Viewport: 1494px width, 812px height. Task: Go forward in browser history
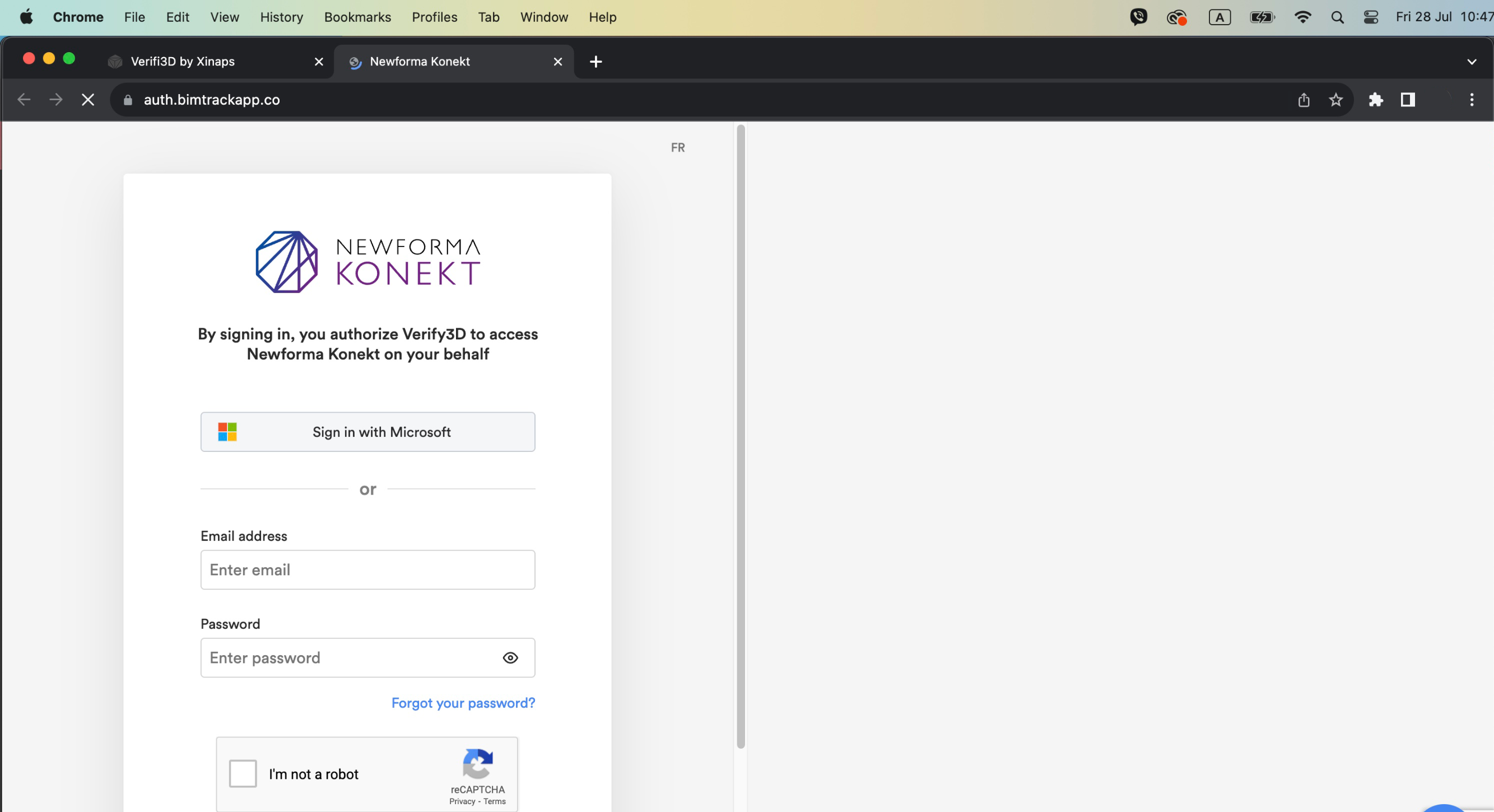tap(55, 100)
